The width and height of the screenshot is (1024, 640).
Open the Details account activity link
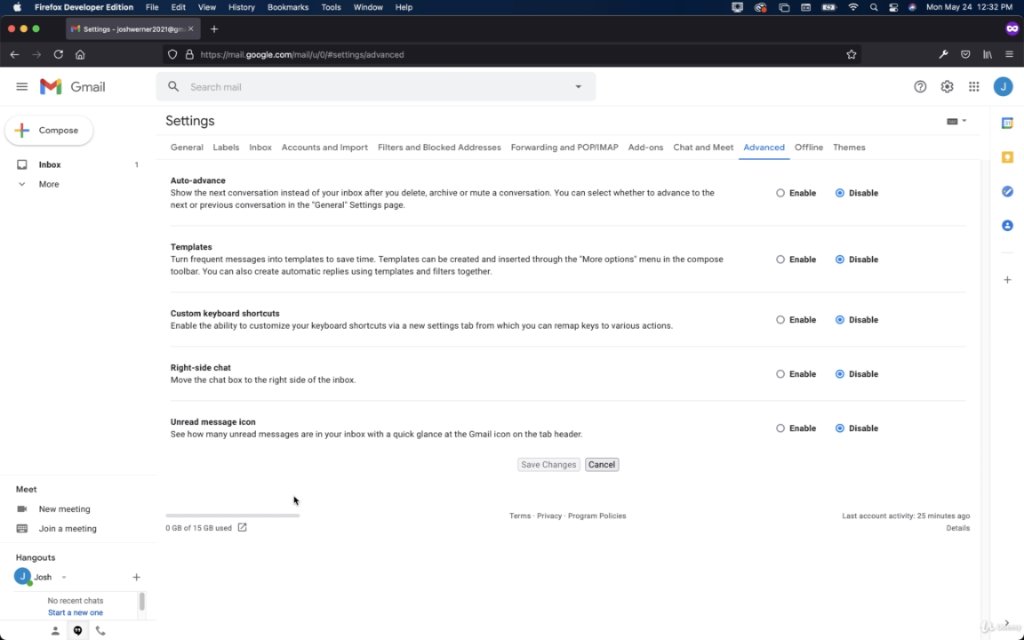pyautogui.click(x=958, y=528)
